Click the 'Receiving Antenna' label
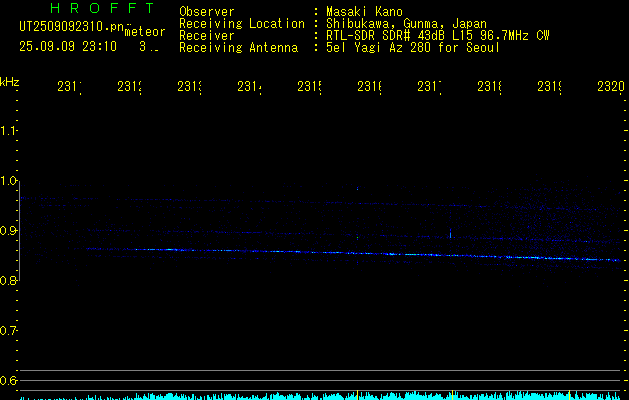 [x=239, y=48]
